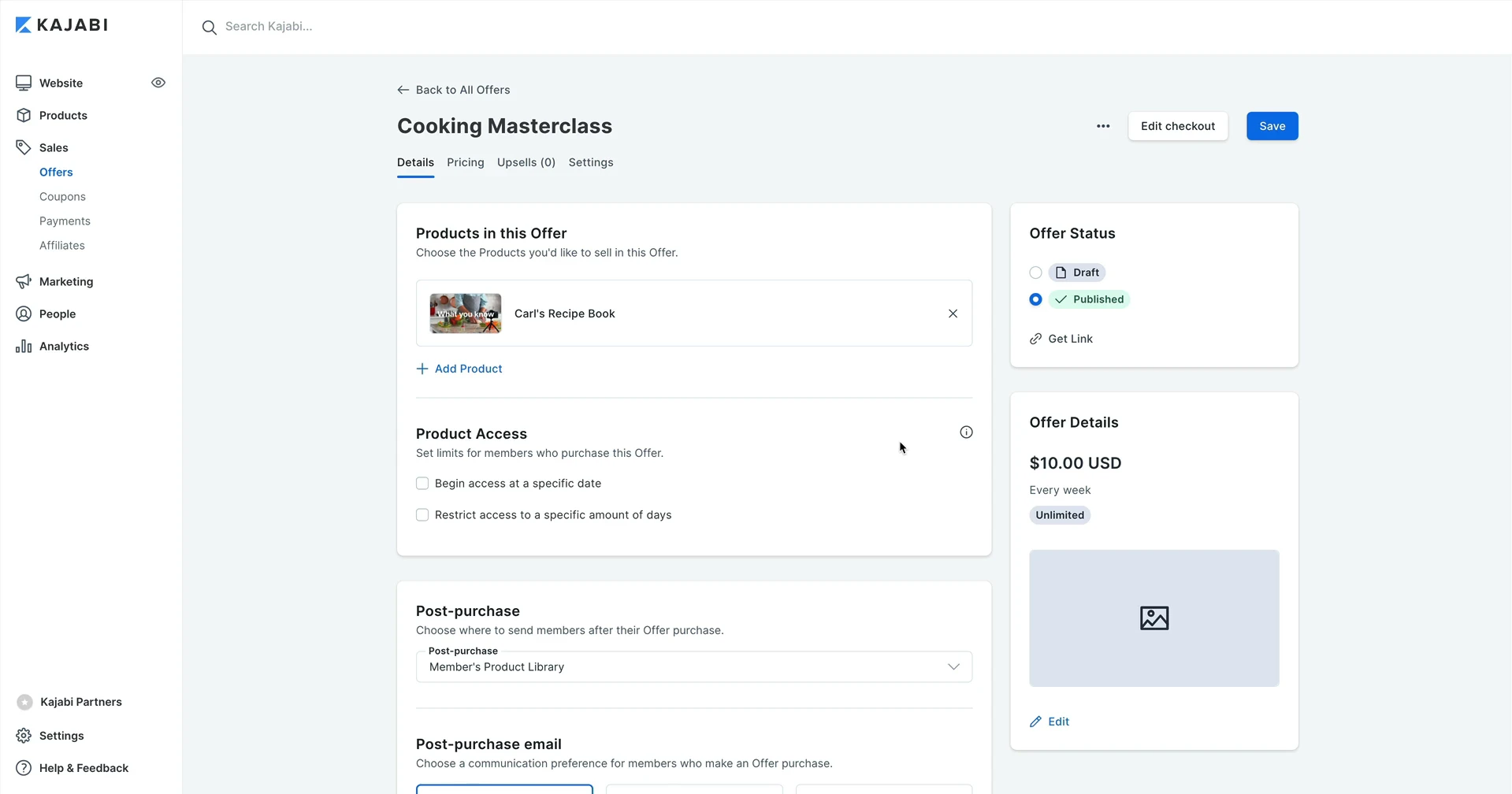The height and width of the screenshot is (794, 1512).
Task: Click the plus icon beside Add Product
Action: 422,369
